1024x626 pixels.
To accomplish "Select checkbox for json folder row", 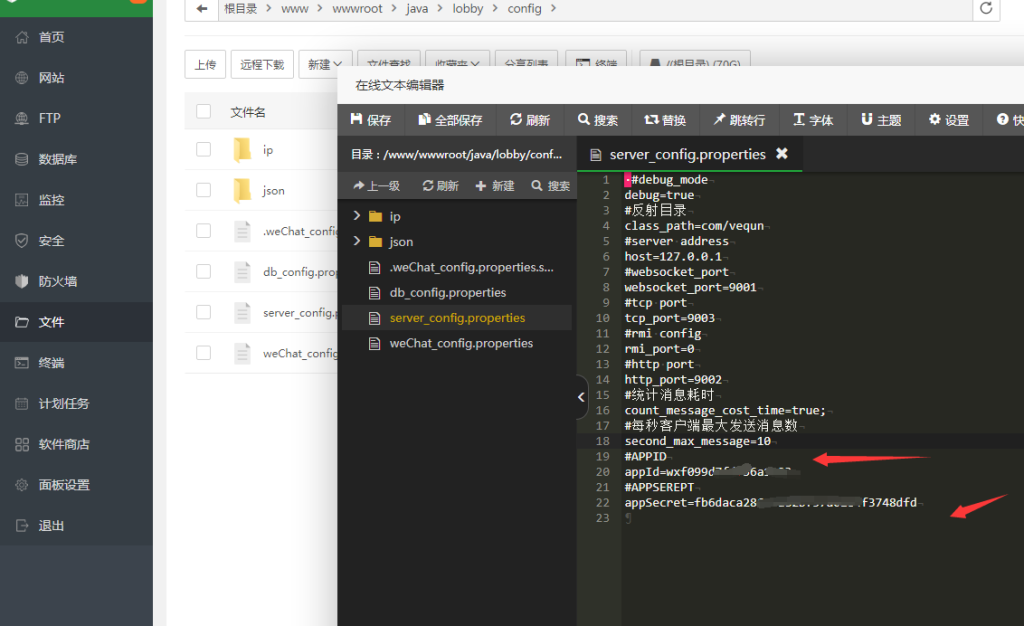I will pyautogui.click(x=204, y=190).
